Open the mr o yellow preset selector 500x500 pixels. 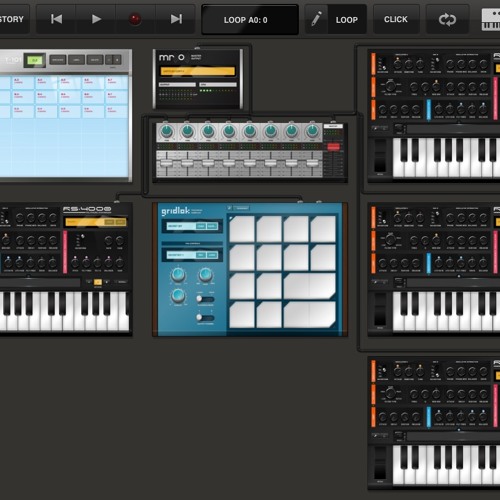tap(198, 71)
